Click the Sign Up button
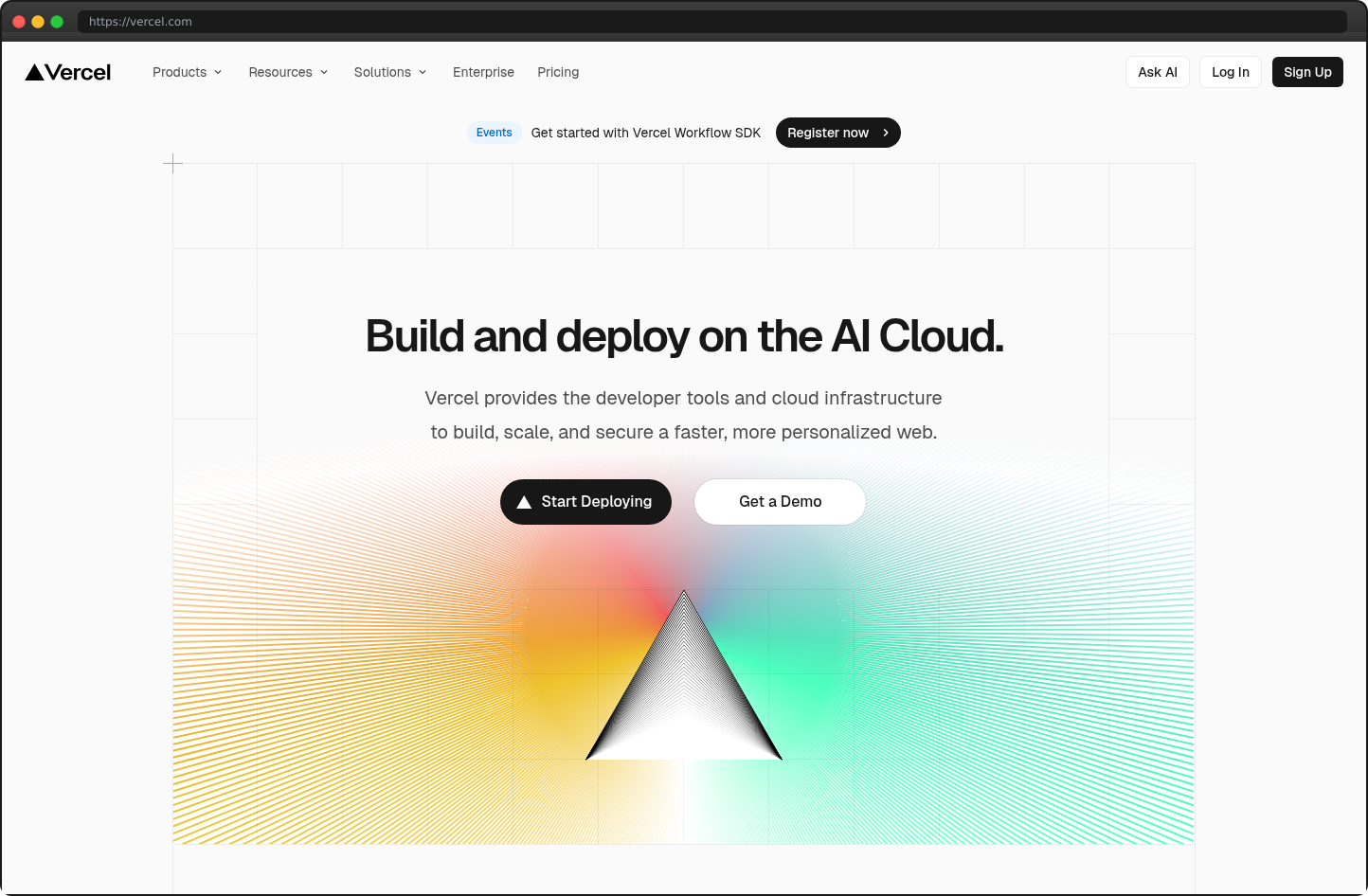This screenshot has width=1368, height=896. tap(1307, 71)
